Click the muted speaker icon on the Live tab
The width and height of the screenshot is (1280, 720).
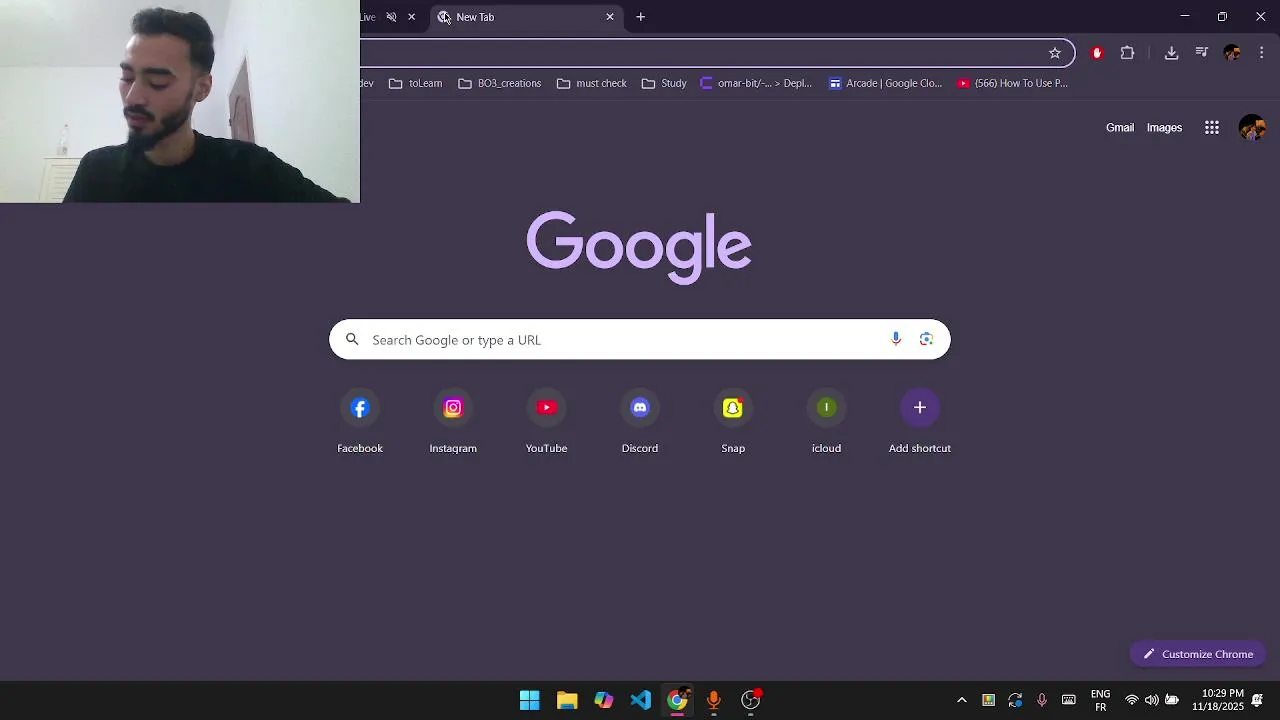click(391, 17)
